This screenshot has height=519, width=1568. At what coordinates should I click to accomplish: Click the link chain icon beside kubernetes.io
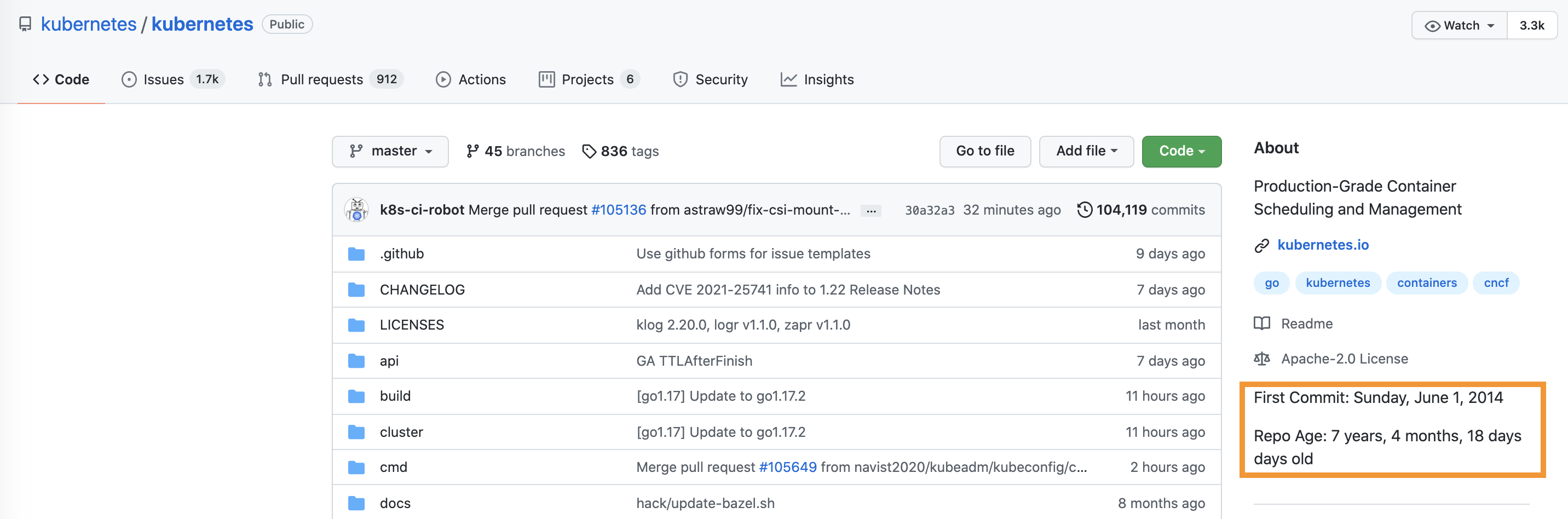click(x=1261, y=245)
